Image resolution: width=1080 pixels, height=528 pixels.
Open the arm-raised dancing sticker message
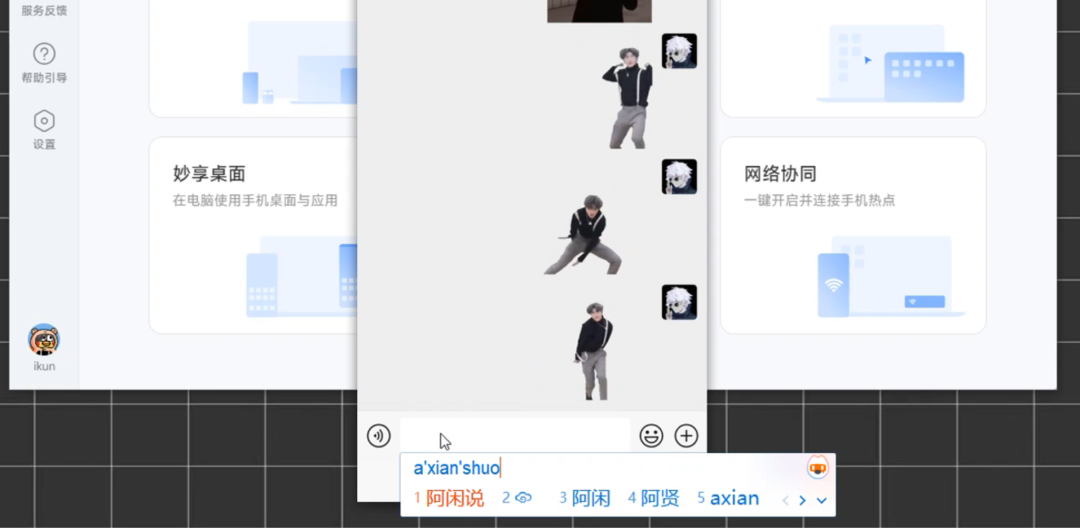coord(627,98)
